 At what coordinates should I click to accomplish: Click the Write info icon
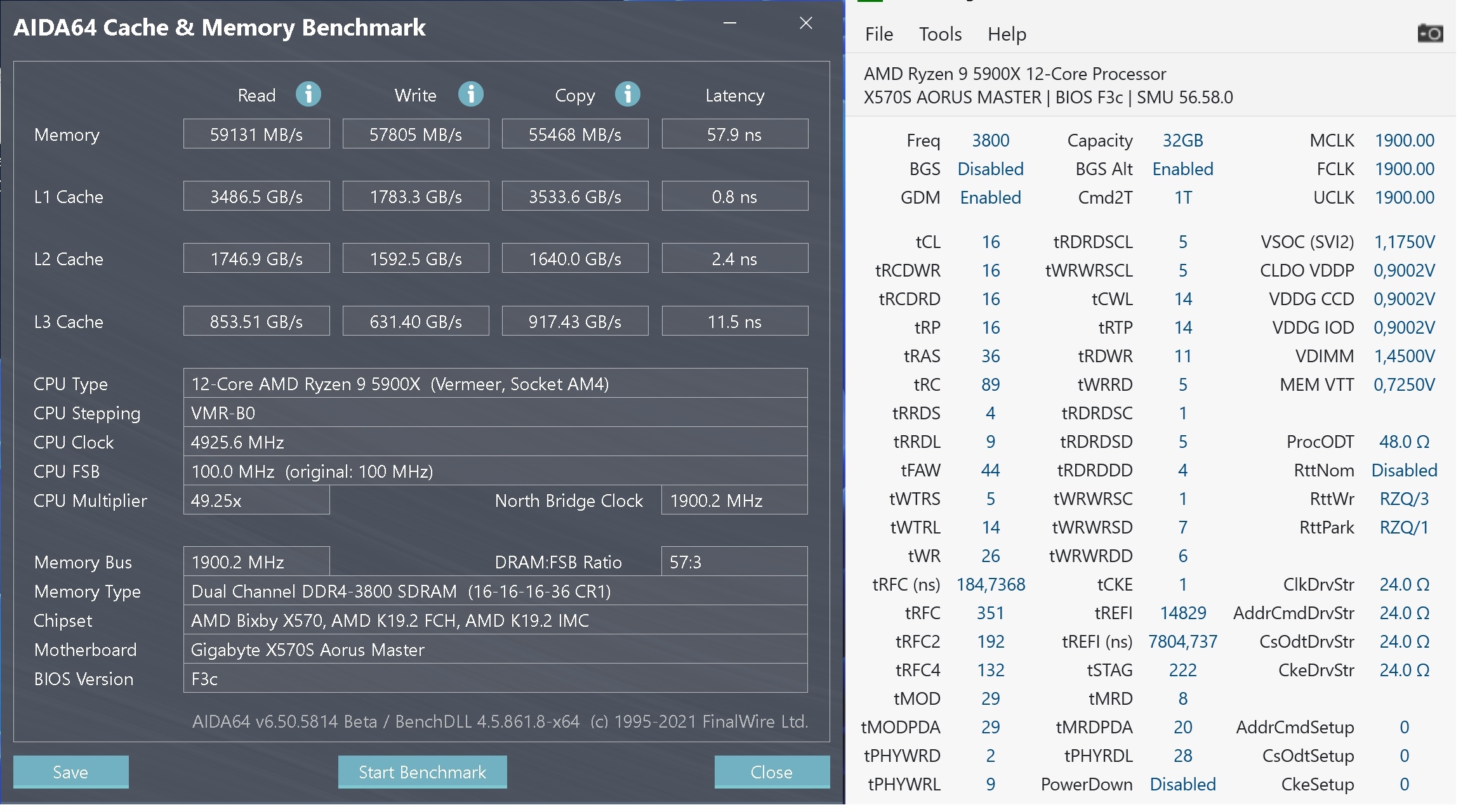click(x=471, y=95)
